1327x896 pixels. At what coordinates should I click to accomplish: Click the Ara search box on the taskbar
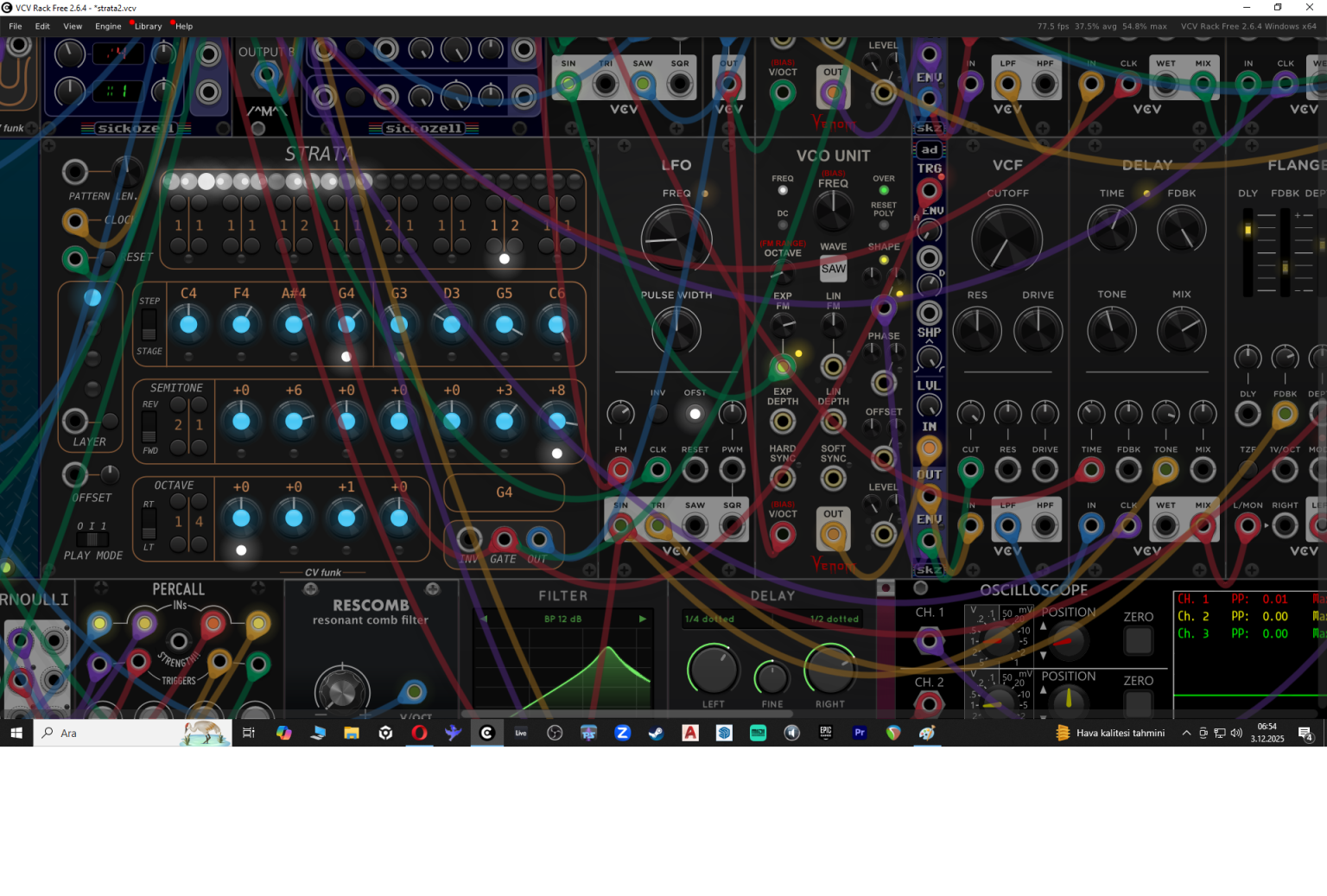click(x=132, y=733)
